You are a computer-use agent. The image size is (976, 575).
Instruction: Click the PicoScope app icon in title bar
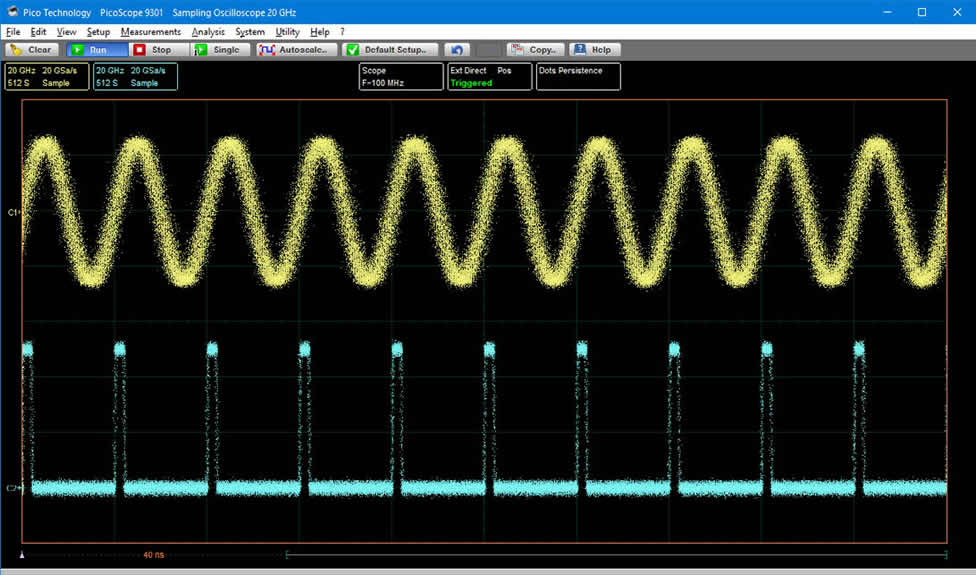11,12
